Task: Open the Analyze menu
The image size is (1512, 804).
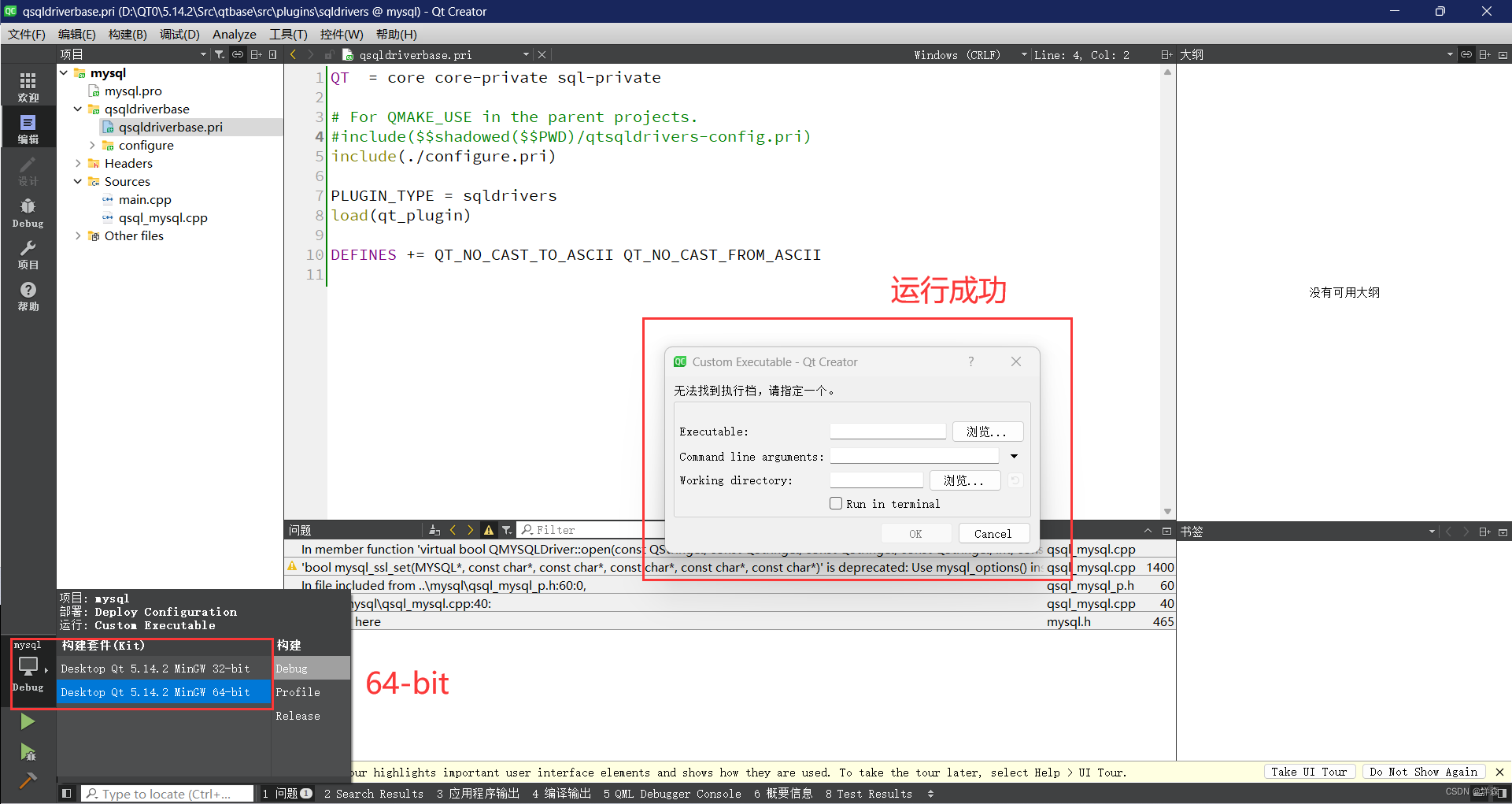Action: pos(235,34)
